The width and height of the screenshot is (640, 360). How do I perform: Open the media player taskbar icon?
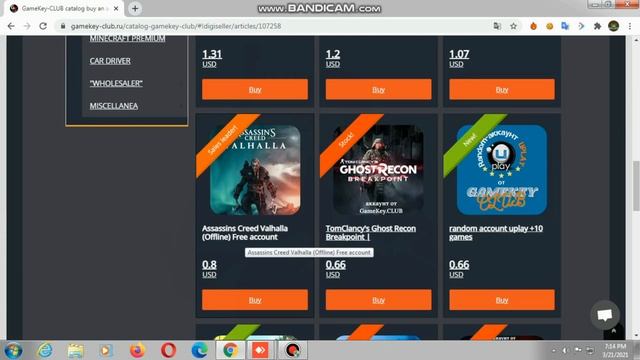(106, 351)
